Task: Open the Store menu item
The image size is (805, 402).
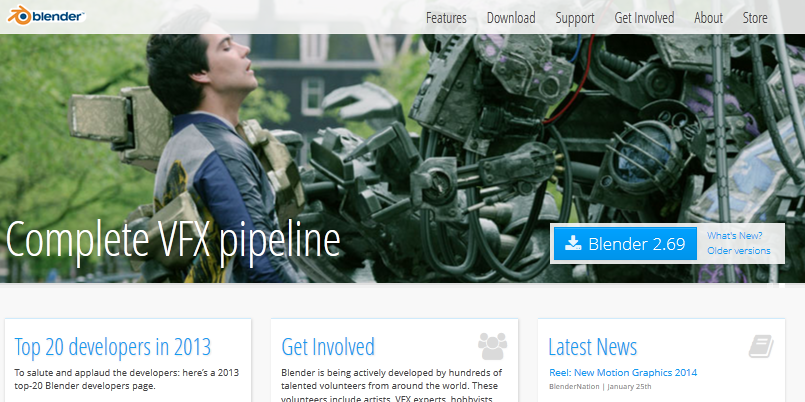Action: point(755,18)
